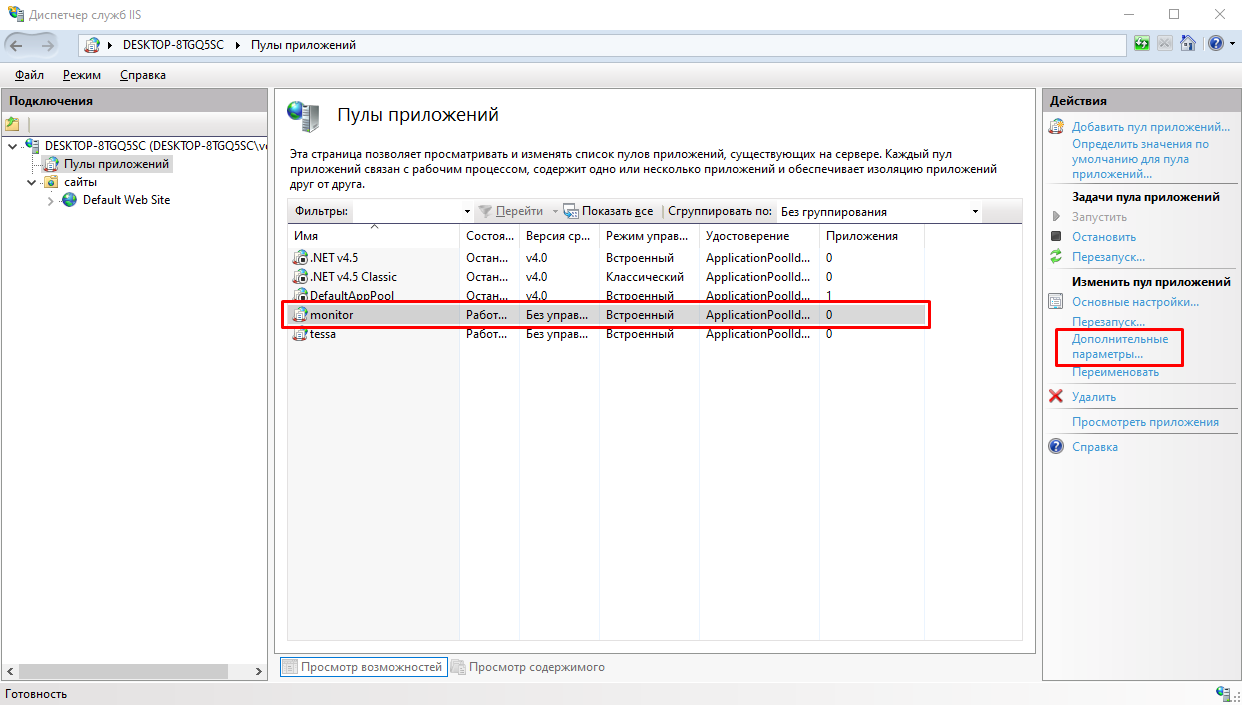The width and height of the screenshot is (1242, 705).
Task: Open the Режим menu
Action: coord(81,75)
